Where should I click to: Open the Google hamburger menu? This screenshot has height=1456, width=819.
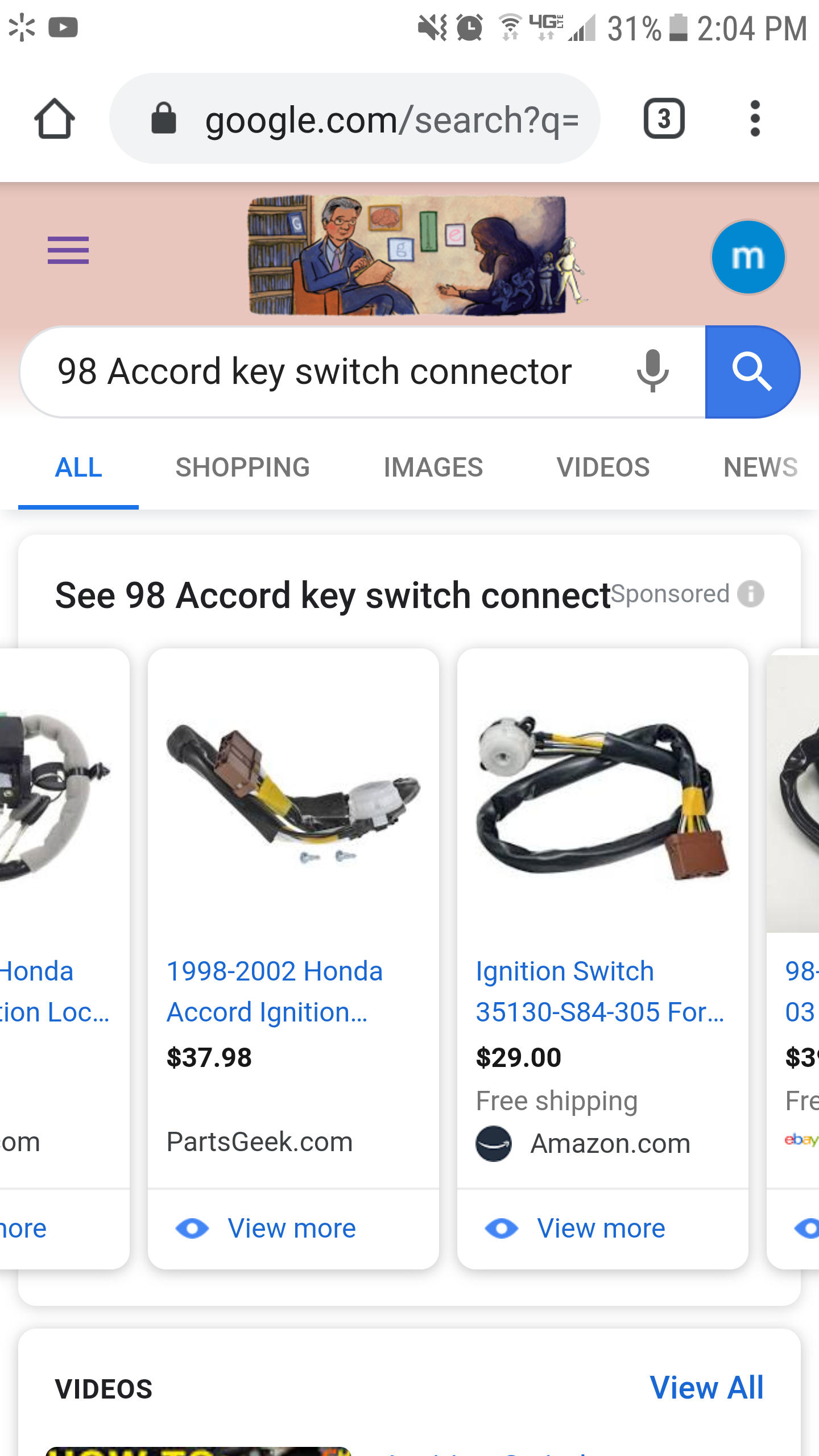[x=68, y=250]
